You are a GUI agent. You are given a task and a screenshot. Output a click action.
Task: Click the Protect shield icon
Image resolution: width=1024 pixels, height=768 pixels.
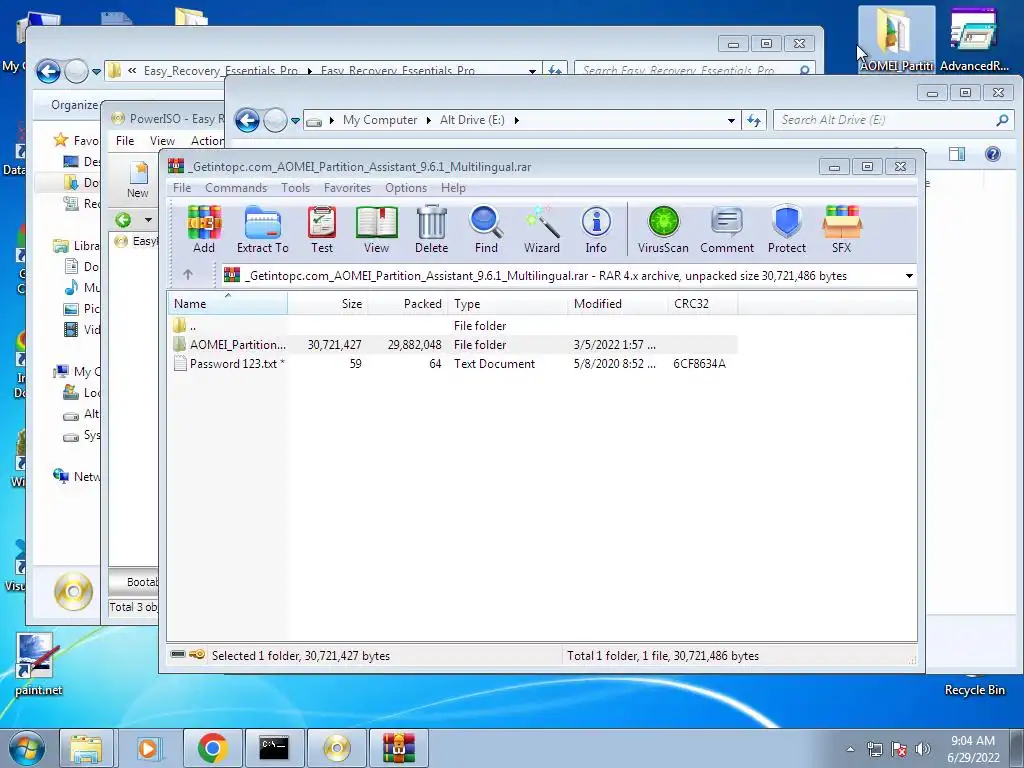(x=786, y=229)
